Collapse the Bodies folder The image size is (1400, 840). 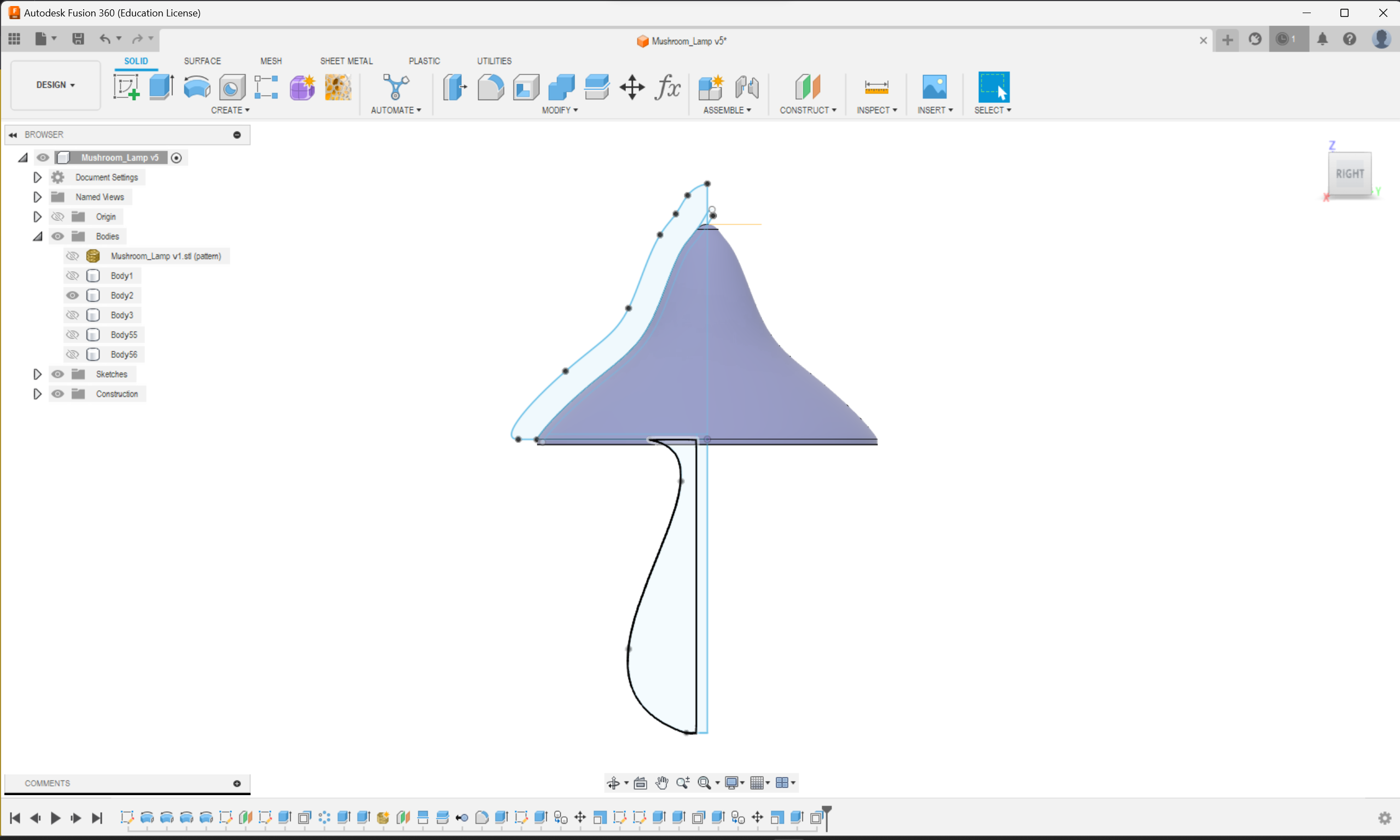[37, 237]
